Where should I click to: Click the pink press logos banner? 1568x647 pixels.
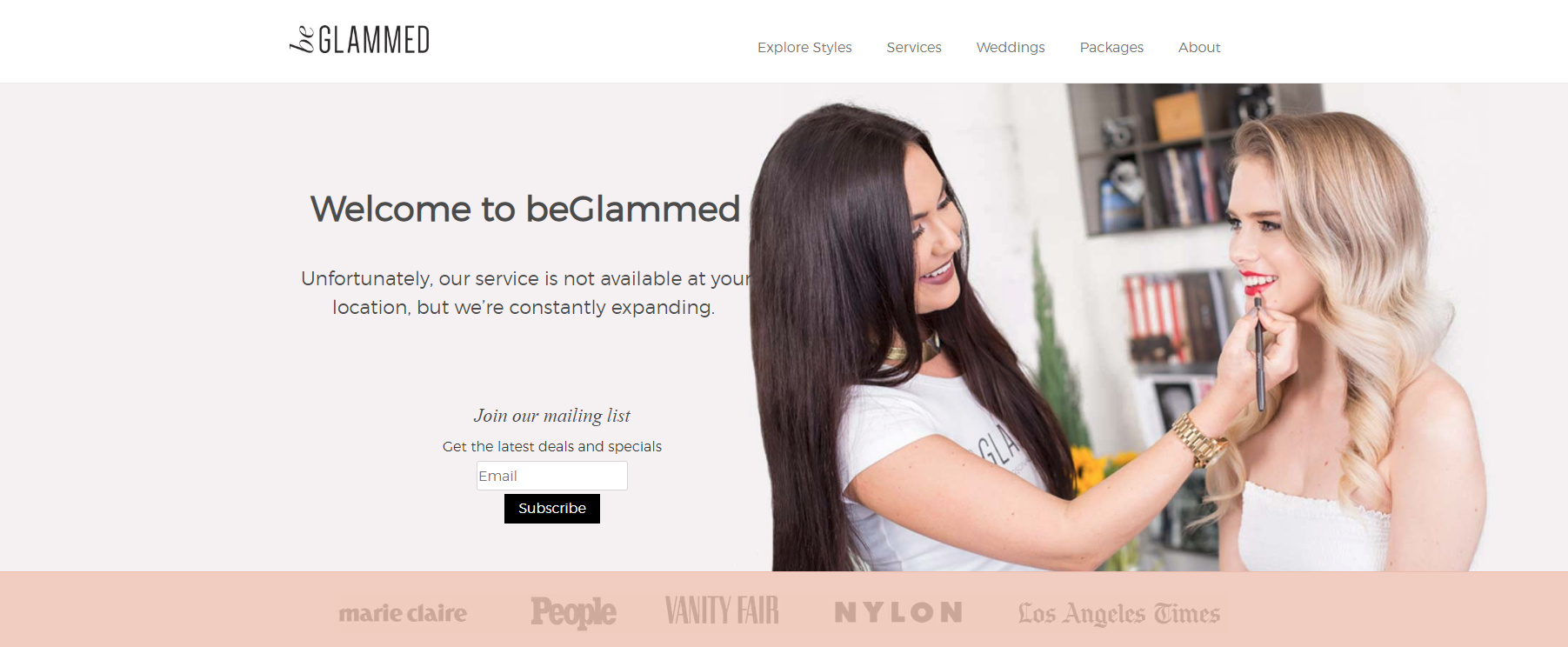[x=784, y=610]
